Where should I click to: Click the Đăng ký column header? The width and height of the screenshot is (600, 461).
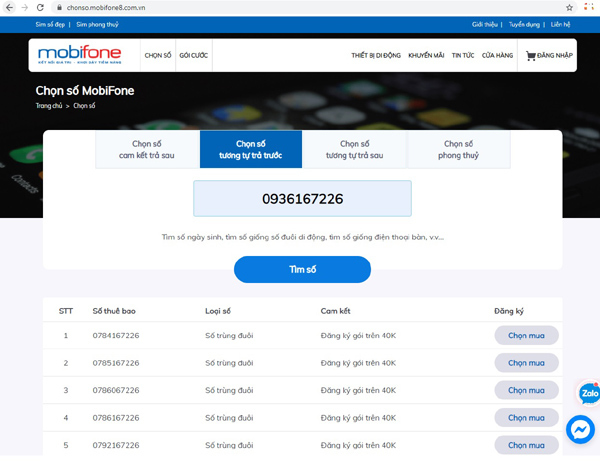[509, 311]
